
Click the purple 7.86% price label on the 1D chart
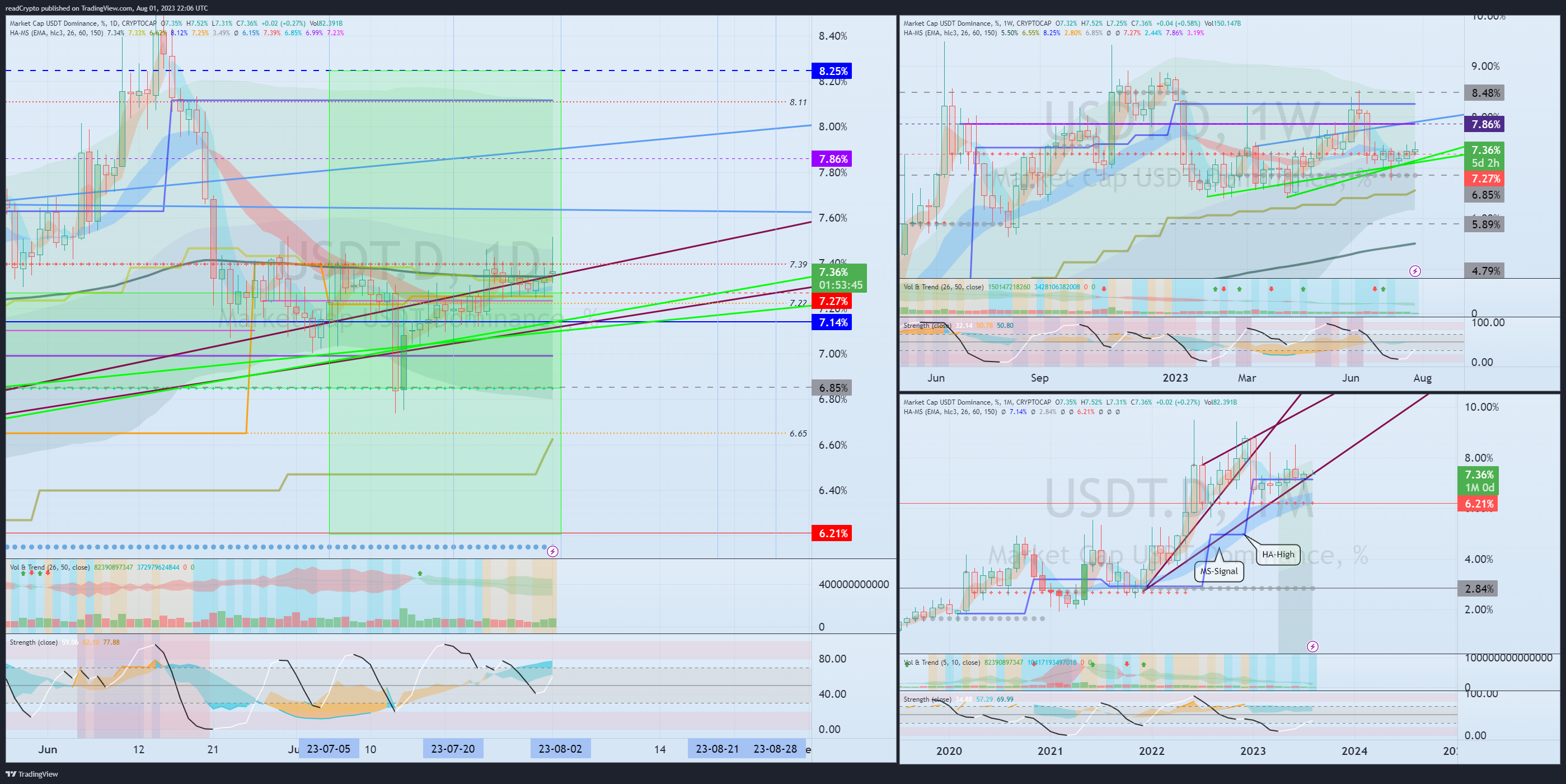(832, 158)
